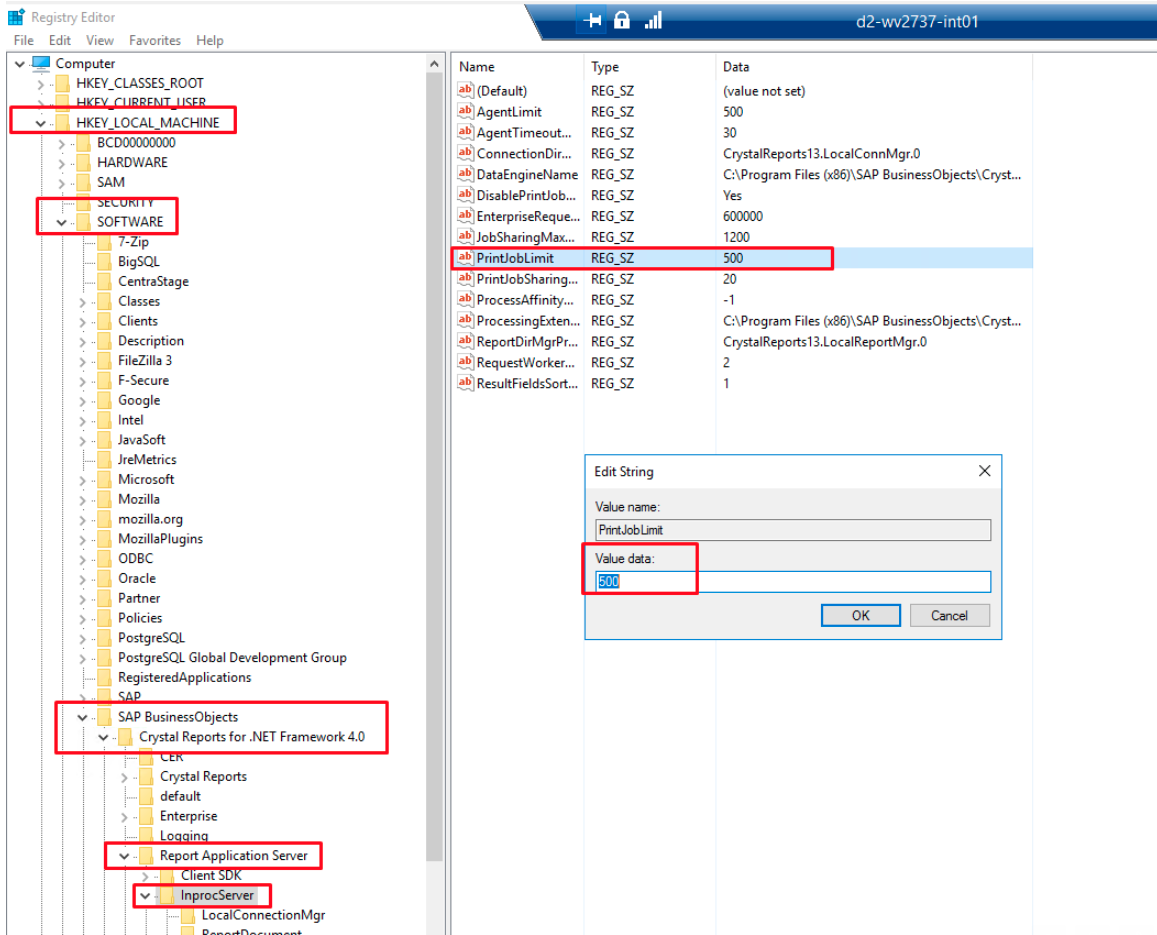The height and width of the screenshot is (935, 1157).
Task: Select the InprocServer registry key
Action: 217,895
